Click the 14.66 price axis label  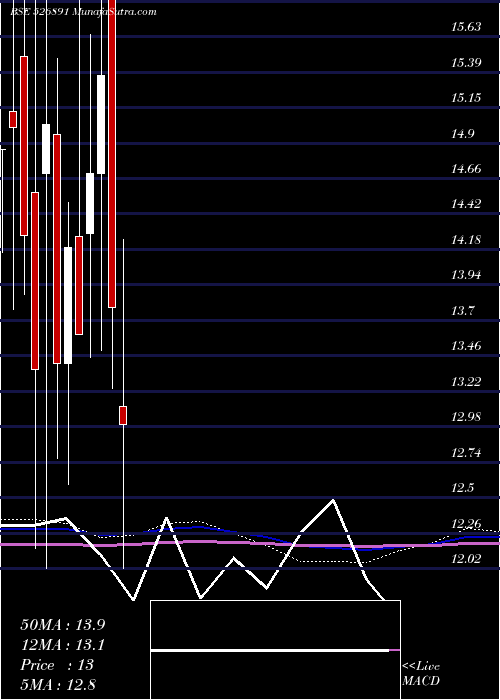(x=466, y=169)
